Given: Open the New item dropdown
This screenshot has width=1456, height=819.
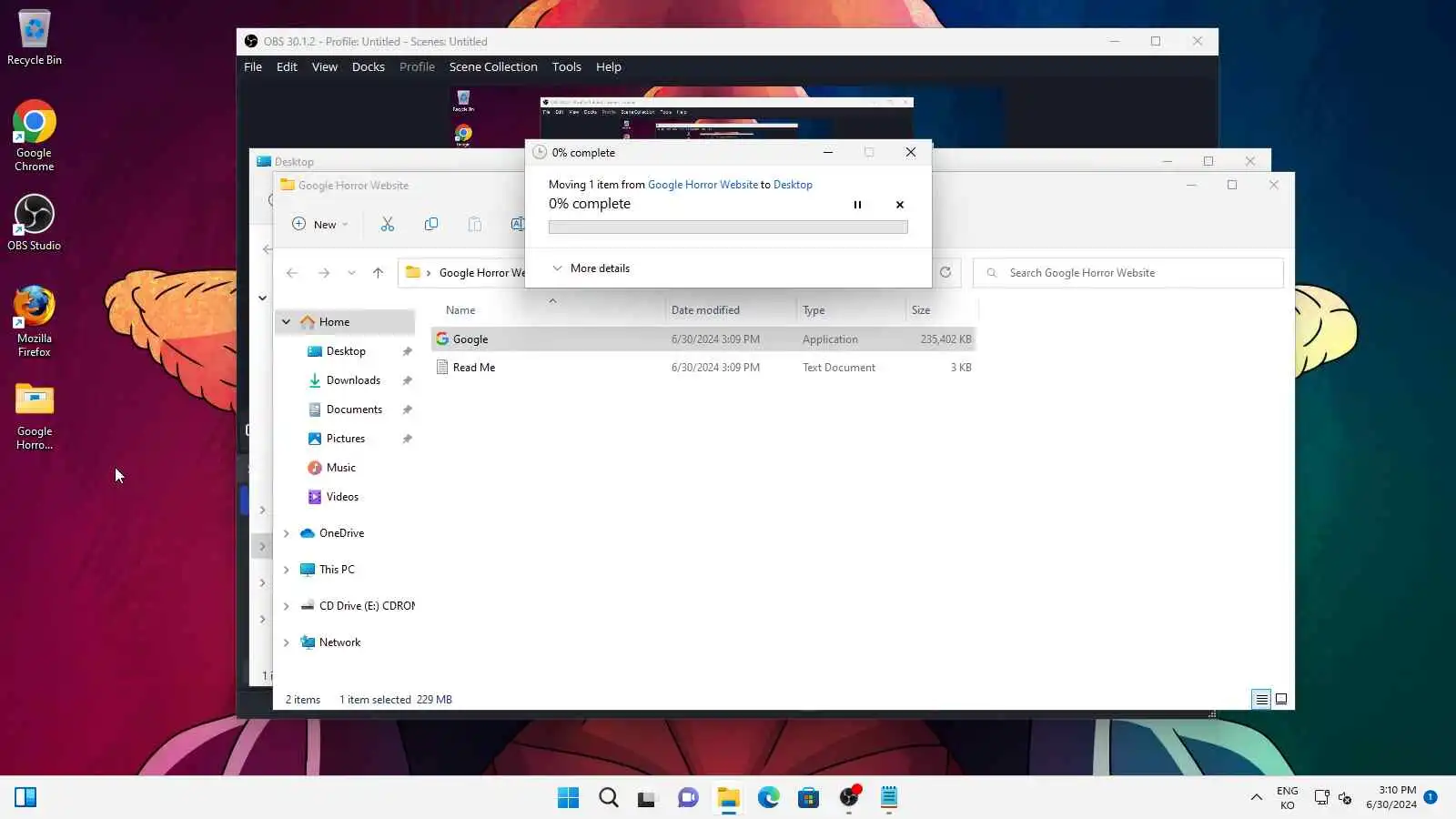Looking at the screenshot, I should point(320,224).
